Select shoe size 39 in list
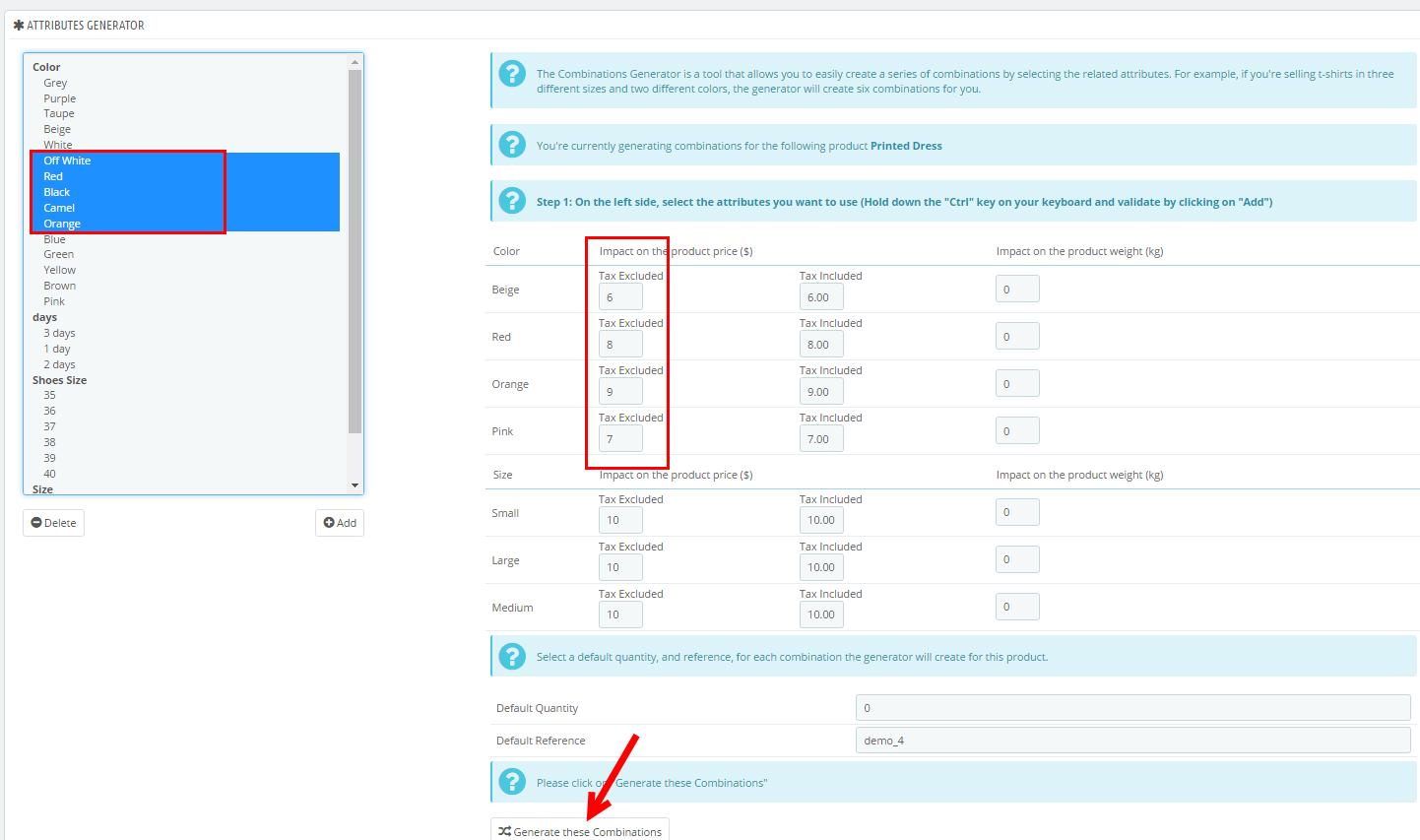This screenshot has height=840, width=1420. (49, 458)
